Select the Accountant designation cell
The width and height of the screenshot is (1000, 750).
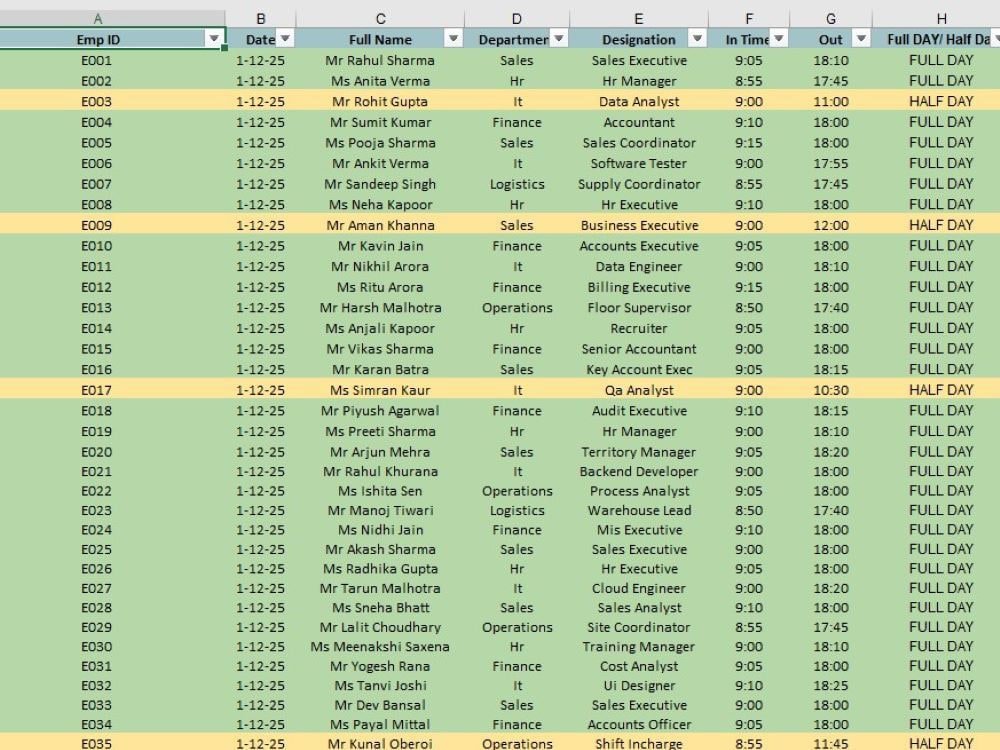(638, 122)
